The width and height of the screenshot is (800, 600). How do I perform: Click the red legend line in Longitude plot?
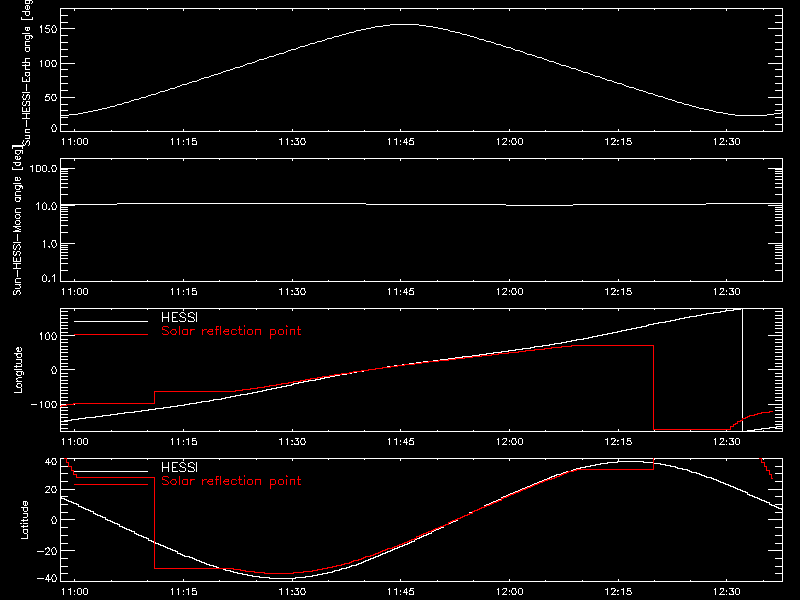tap(111, 335)
